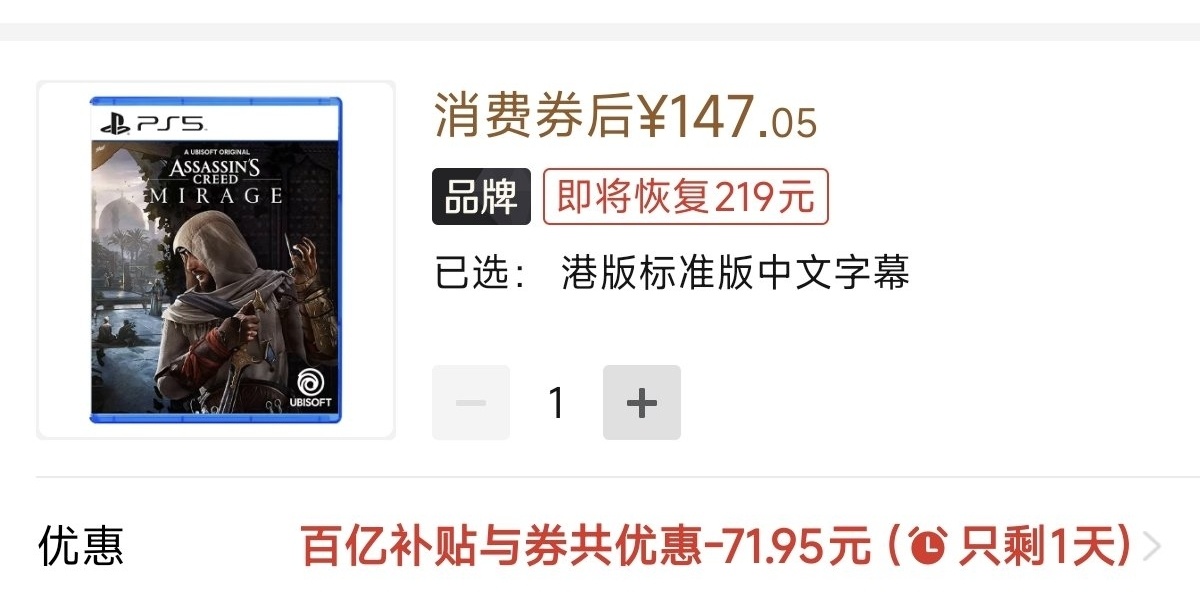Tap the 即将恢复219元 red tag
1200x599 pixels.
point(686,197)
